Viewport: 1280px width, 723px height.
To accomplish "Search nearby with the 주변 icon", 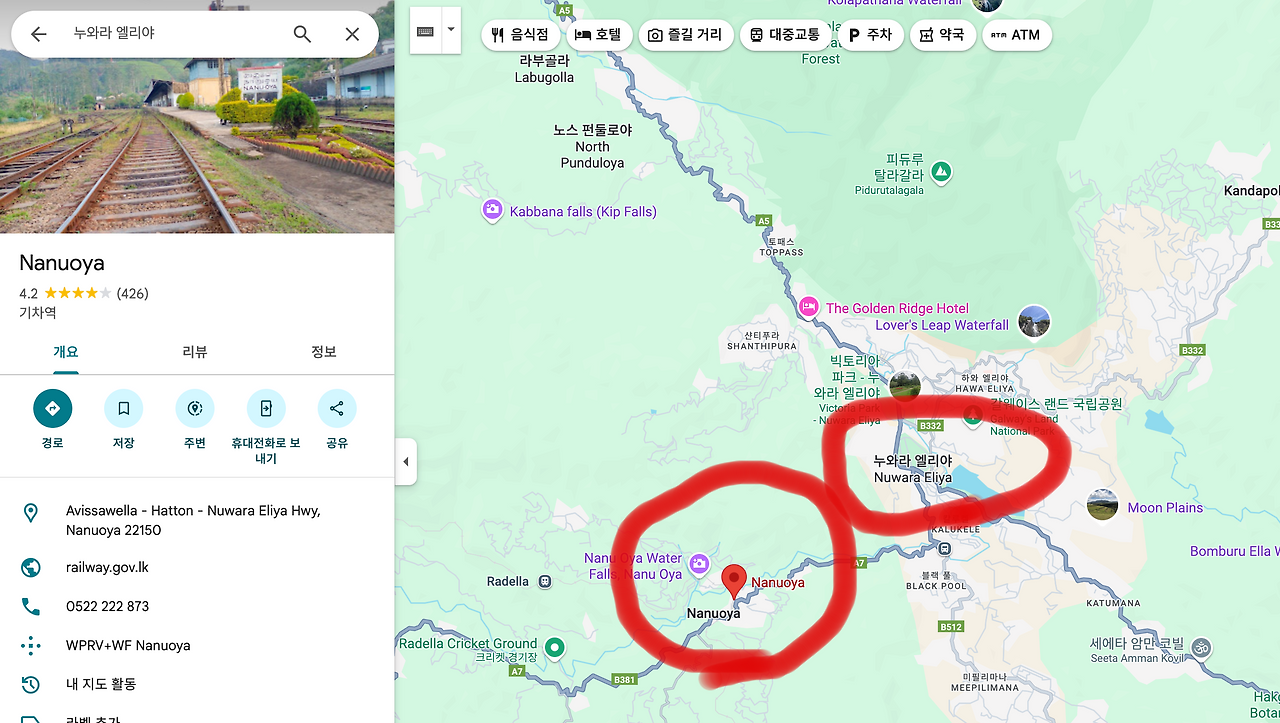I will tap(195, 408).
